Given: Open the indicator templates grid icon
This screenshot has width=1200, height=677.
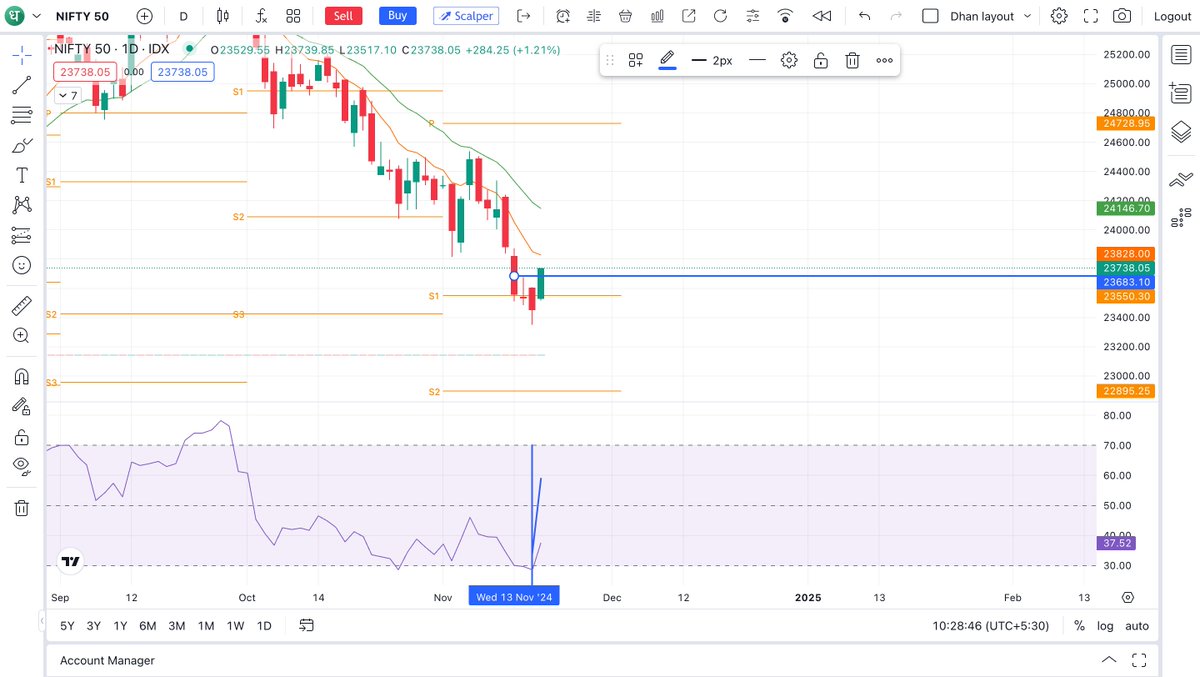Looking at the screenshot, I should pyautogui.click(x=292, y=16).
